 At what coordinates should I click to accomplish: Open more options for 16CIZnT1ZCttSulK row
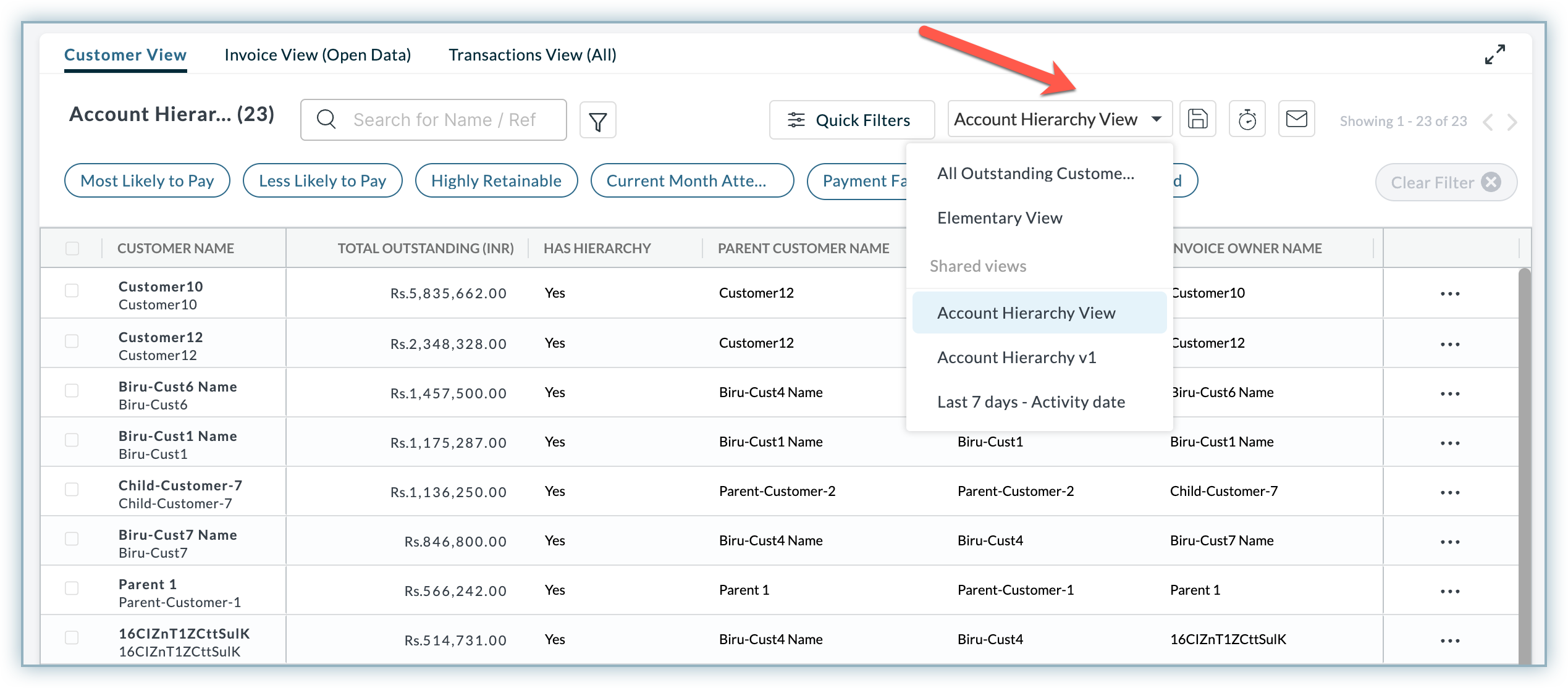(x=1450, y=640)
